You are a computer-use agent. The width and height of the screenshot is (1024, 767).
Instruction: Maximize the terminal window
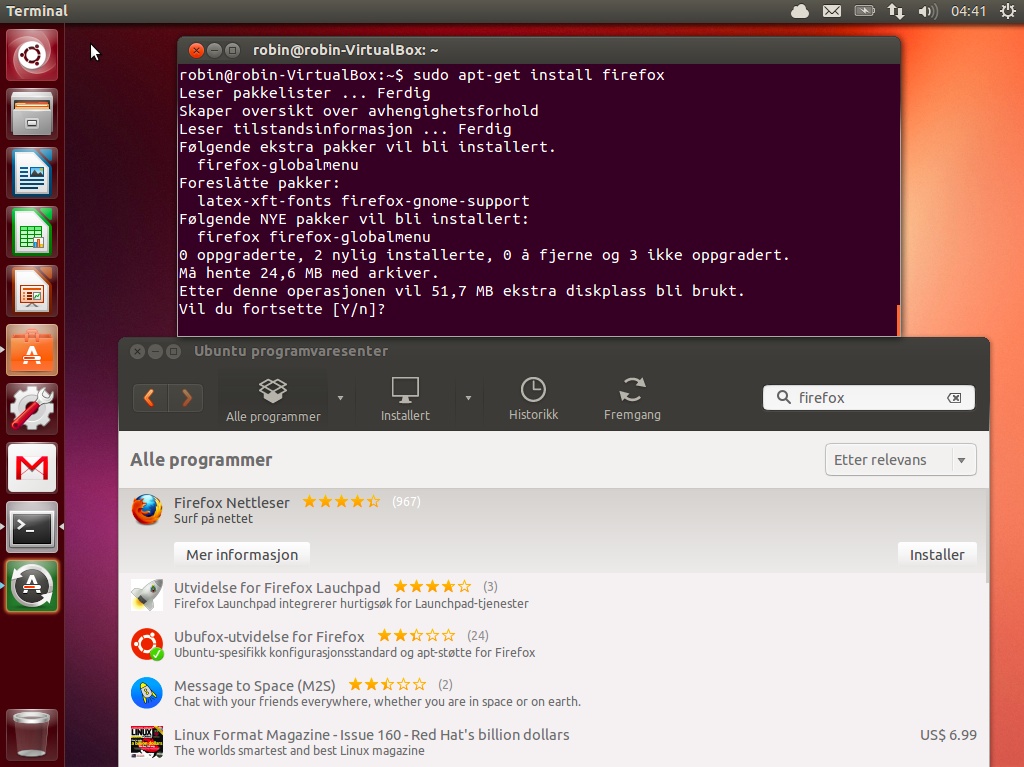[x=232, y=50]
